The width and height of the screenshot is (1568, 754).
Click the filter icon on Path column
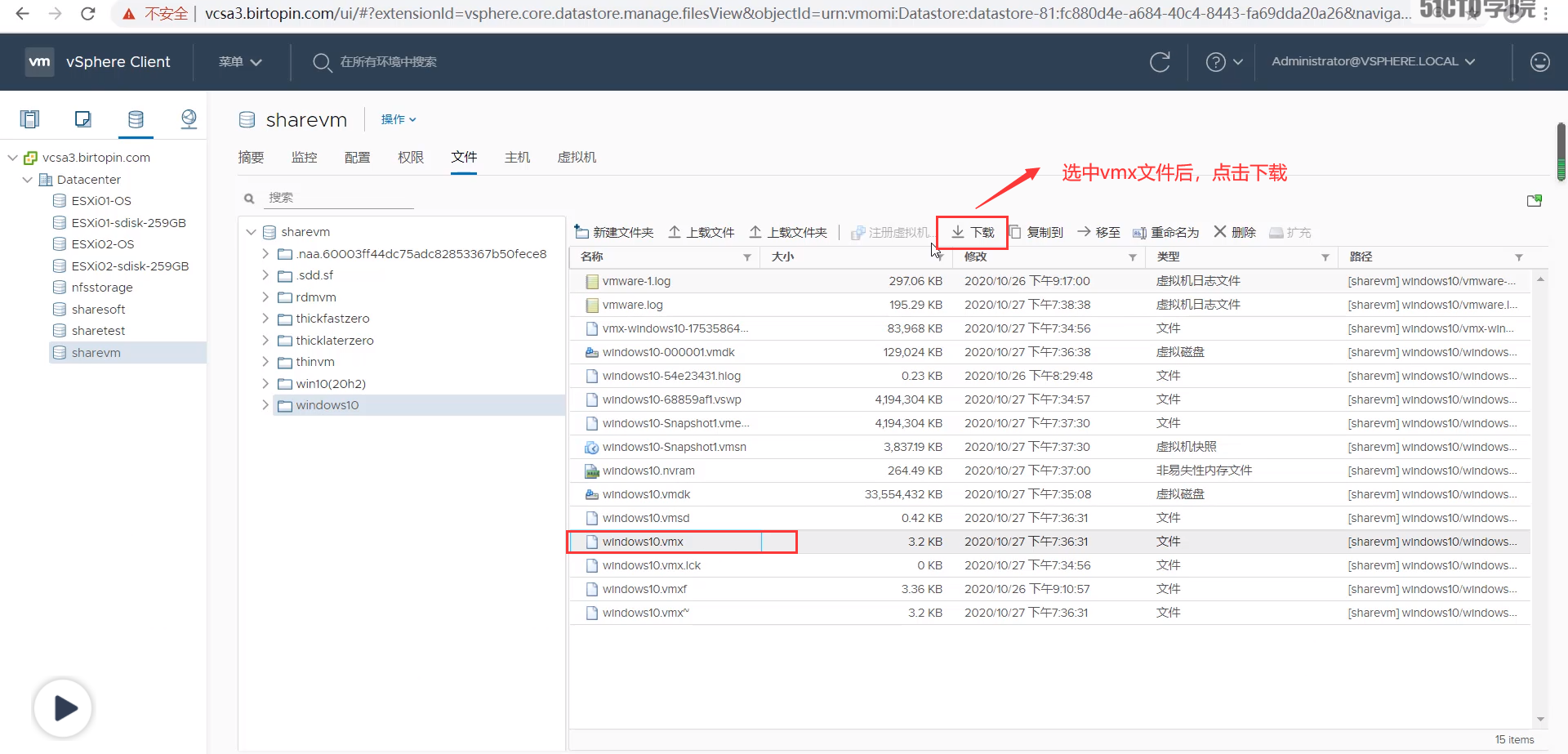[x=1519, y=257]
